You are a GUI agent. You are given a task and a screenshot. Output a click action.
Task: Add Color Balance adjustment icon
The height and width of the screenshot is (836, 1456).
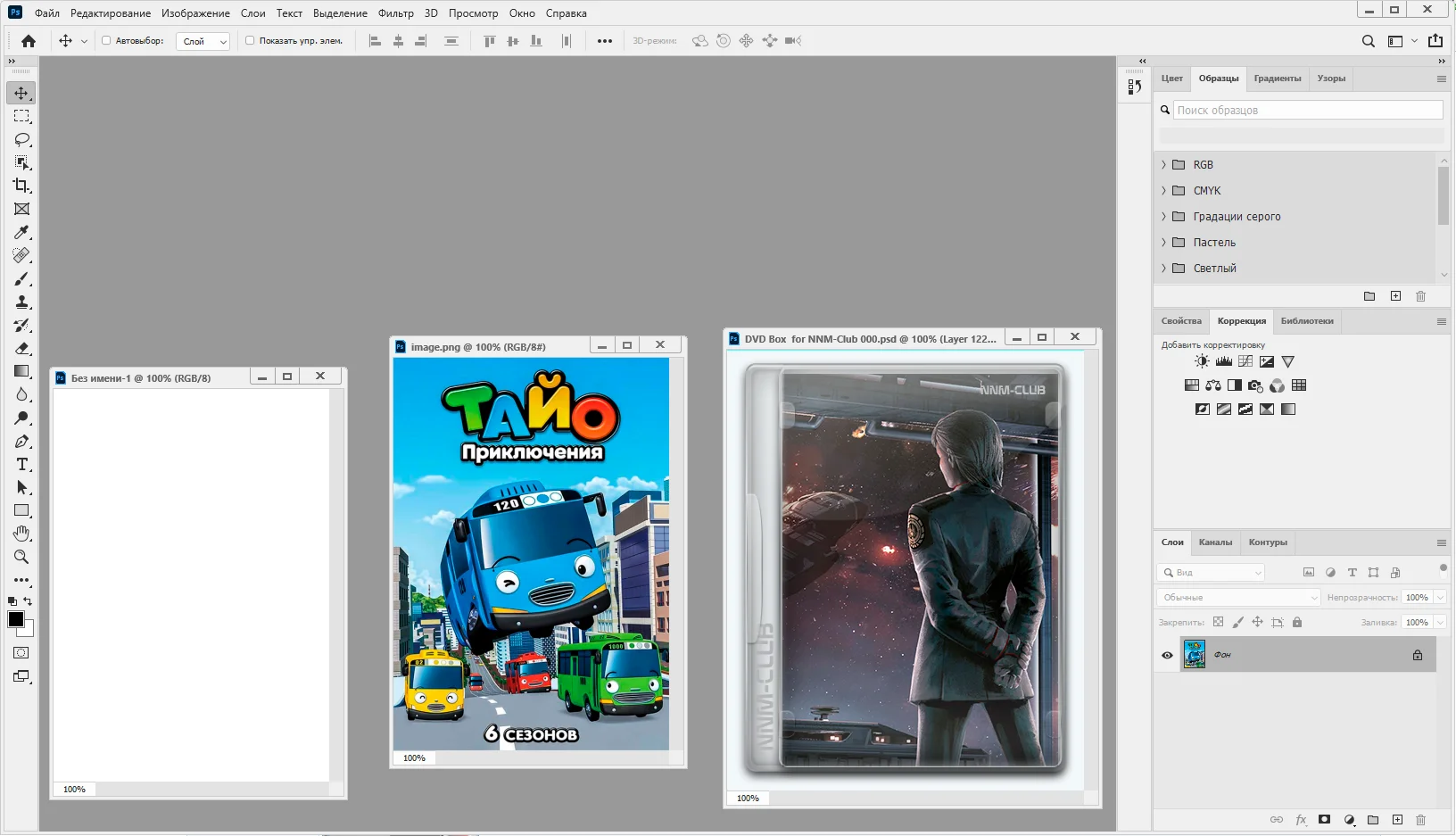tap(1213, 385)
